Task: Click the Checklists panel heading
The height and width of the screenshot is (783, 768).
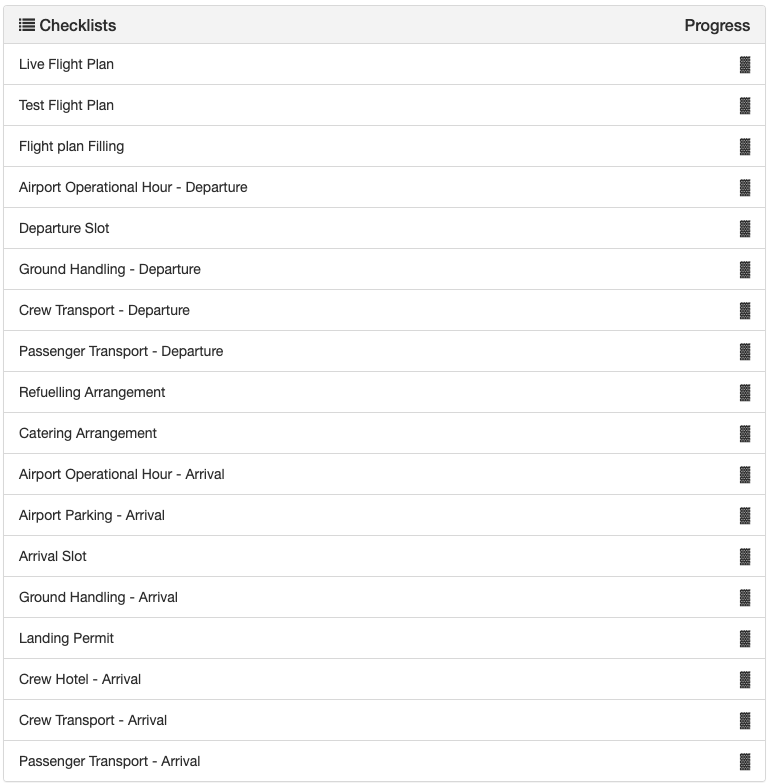Action: coord(78,25)
